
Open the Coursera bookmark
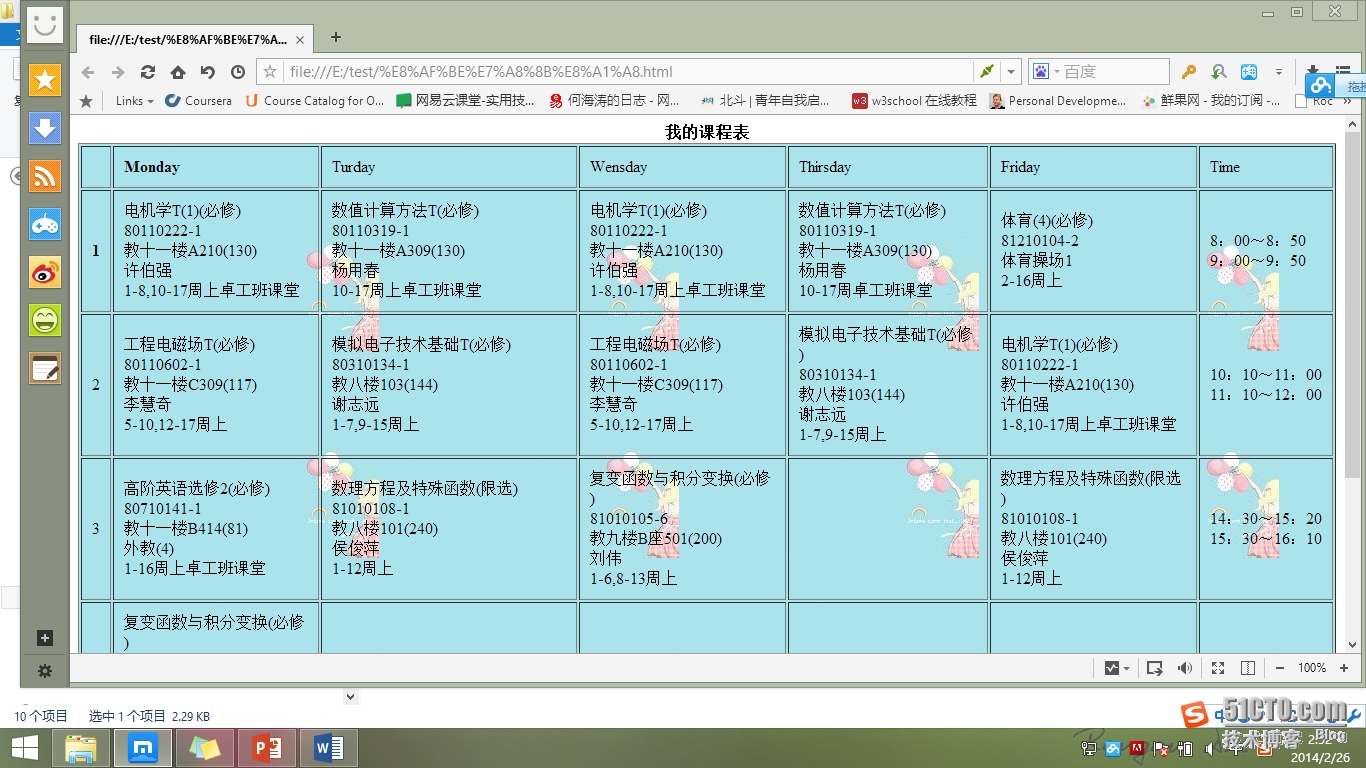198,101
